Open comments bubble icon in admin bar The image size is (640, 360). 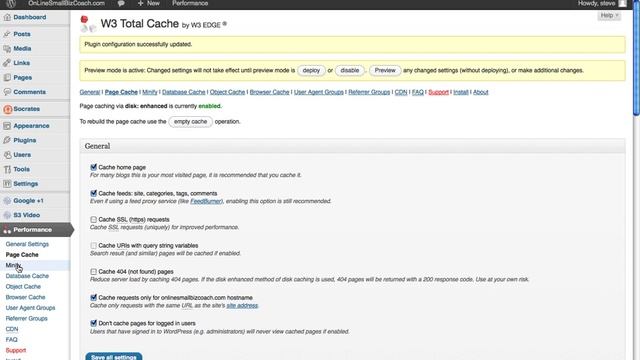tap(121, 3)
